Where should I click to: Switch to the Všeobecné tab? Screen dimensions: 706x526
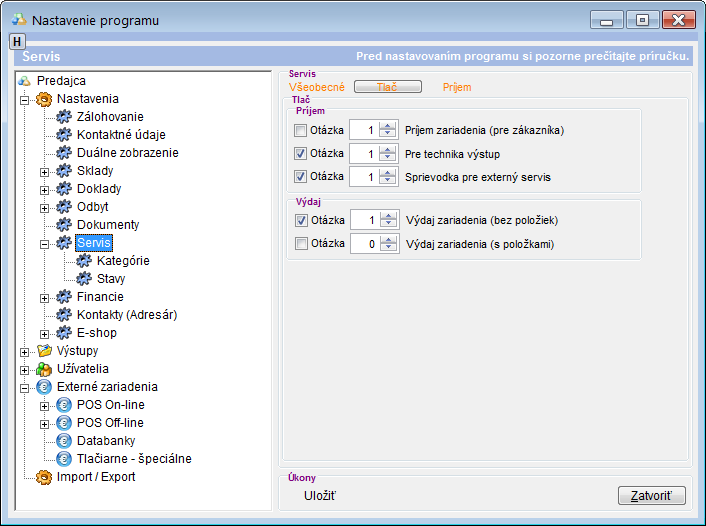[x=316, y=87]
